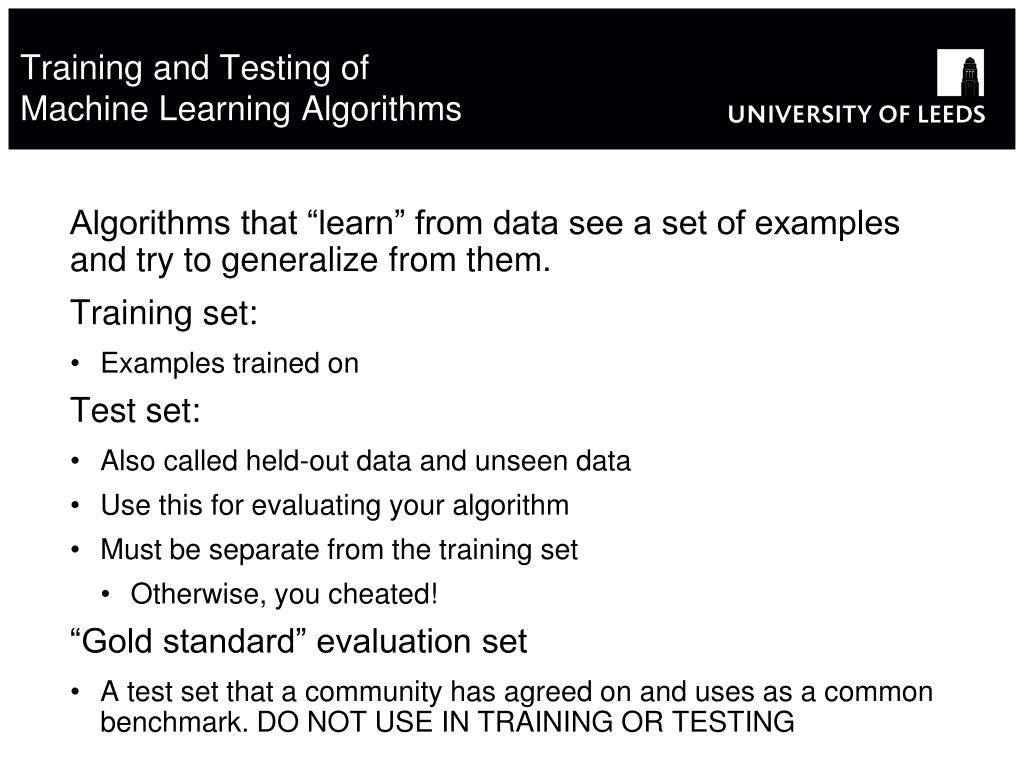Select the 'Test set:' heading

point(135,410)
